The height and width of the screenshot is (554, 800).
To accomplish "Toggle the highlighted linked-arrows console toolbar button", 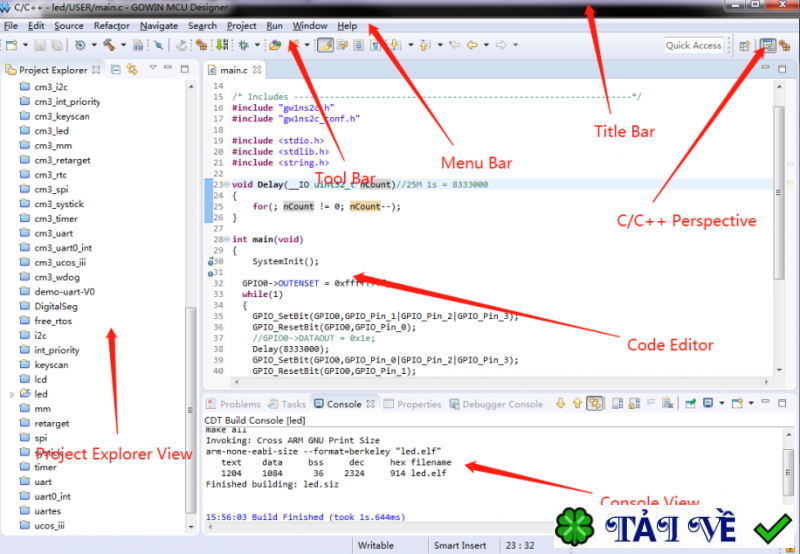I will coord(594,404).
